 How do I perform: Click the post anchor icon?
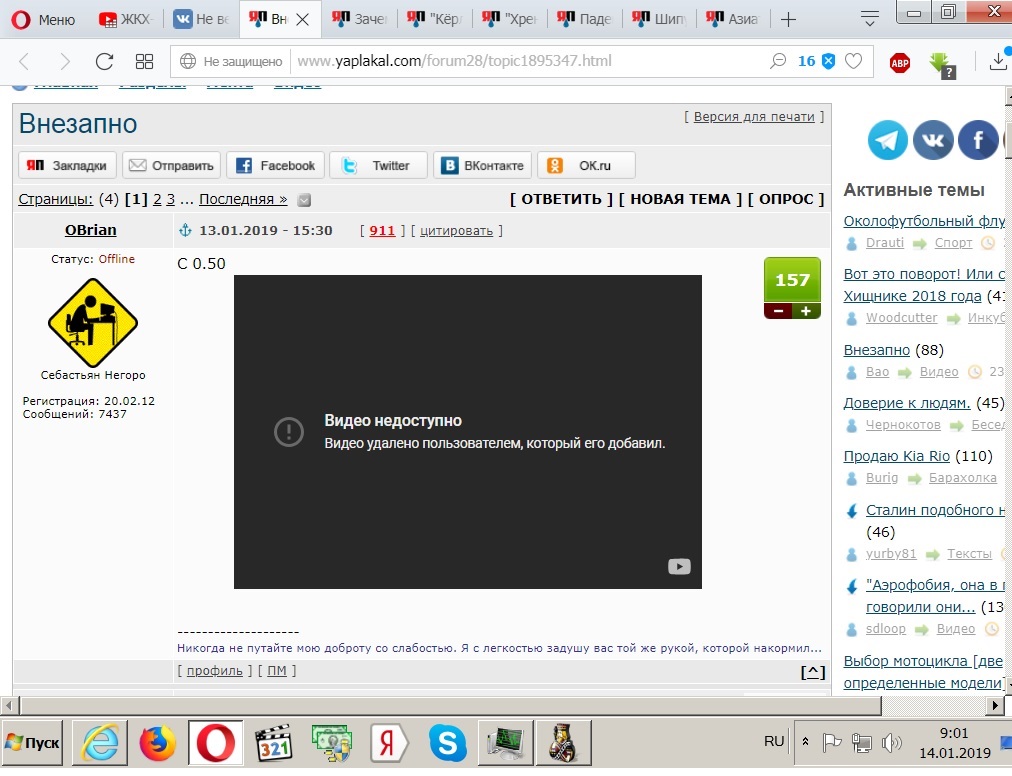coord(185,230)
